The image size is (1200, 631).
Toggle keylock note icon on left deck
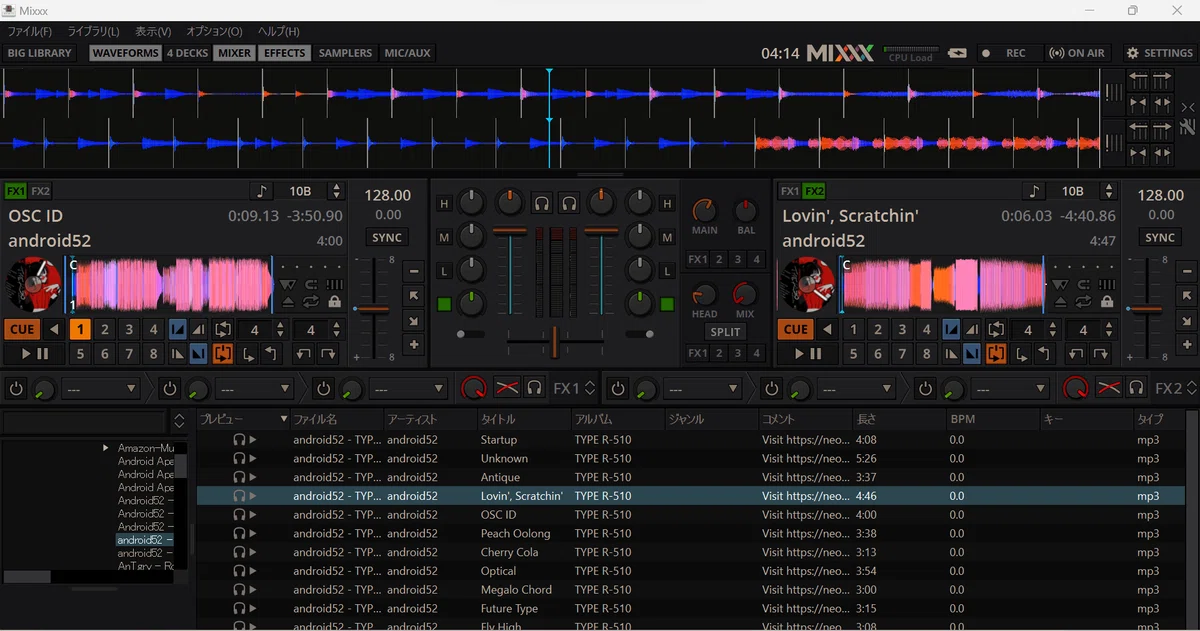[x=262, y=191]
